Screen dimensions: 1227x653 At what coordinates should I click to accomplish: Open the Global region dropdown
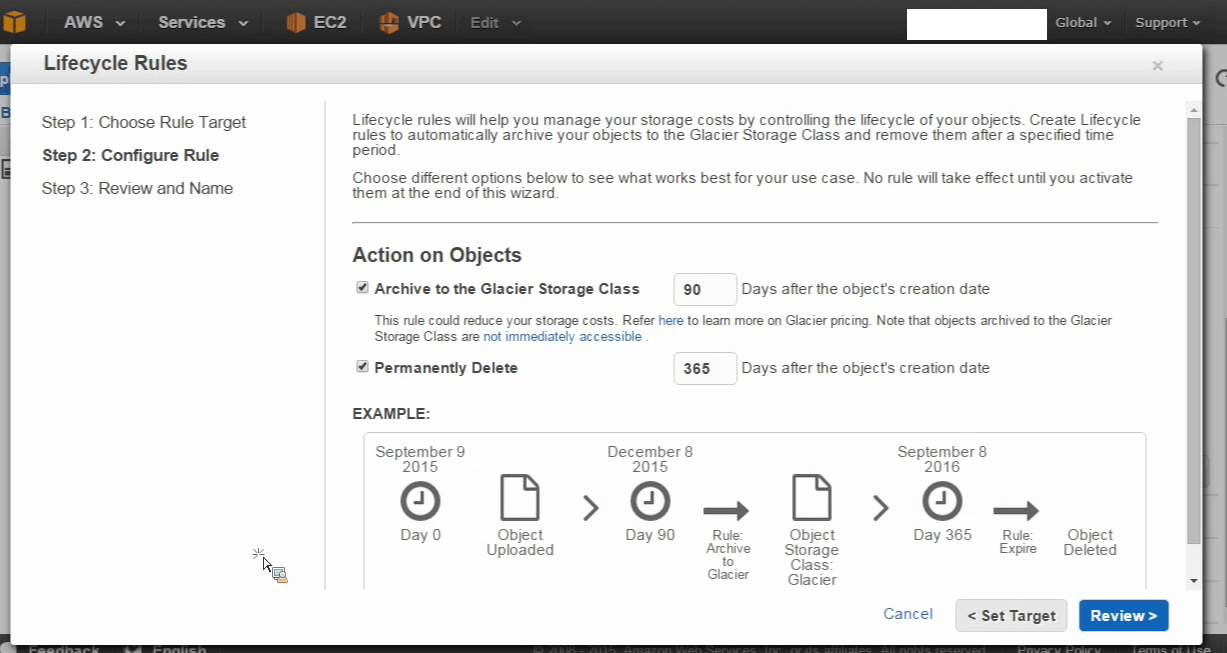tap(1083, 22)
